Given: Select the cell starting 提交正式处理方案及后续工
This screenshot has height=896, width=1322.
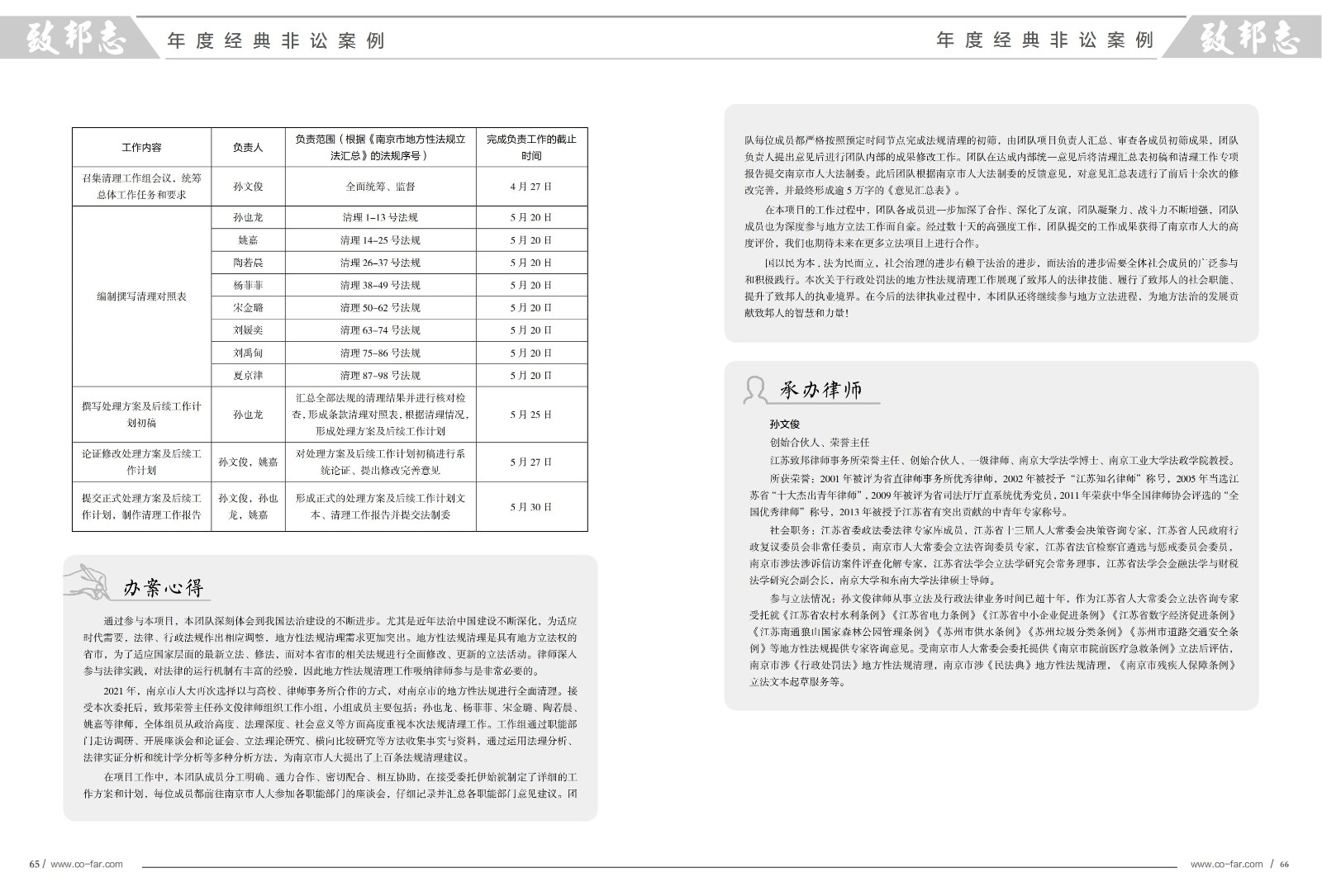Looking at the screenshot, I should [x=141, y=506].
